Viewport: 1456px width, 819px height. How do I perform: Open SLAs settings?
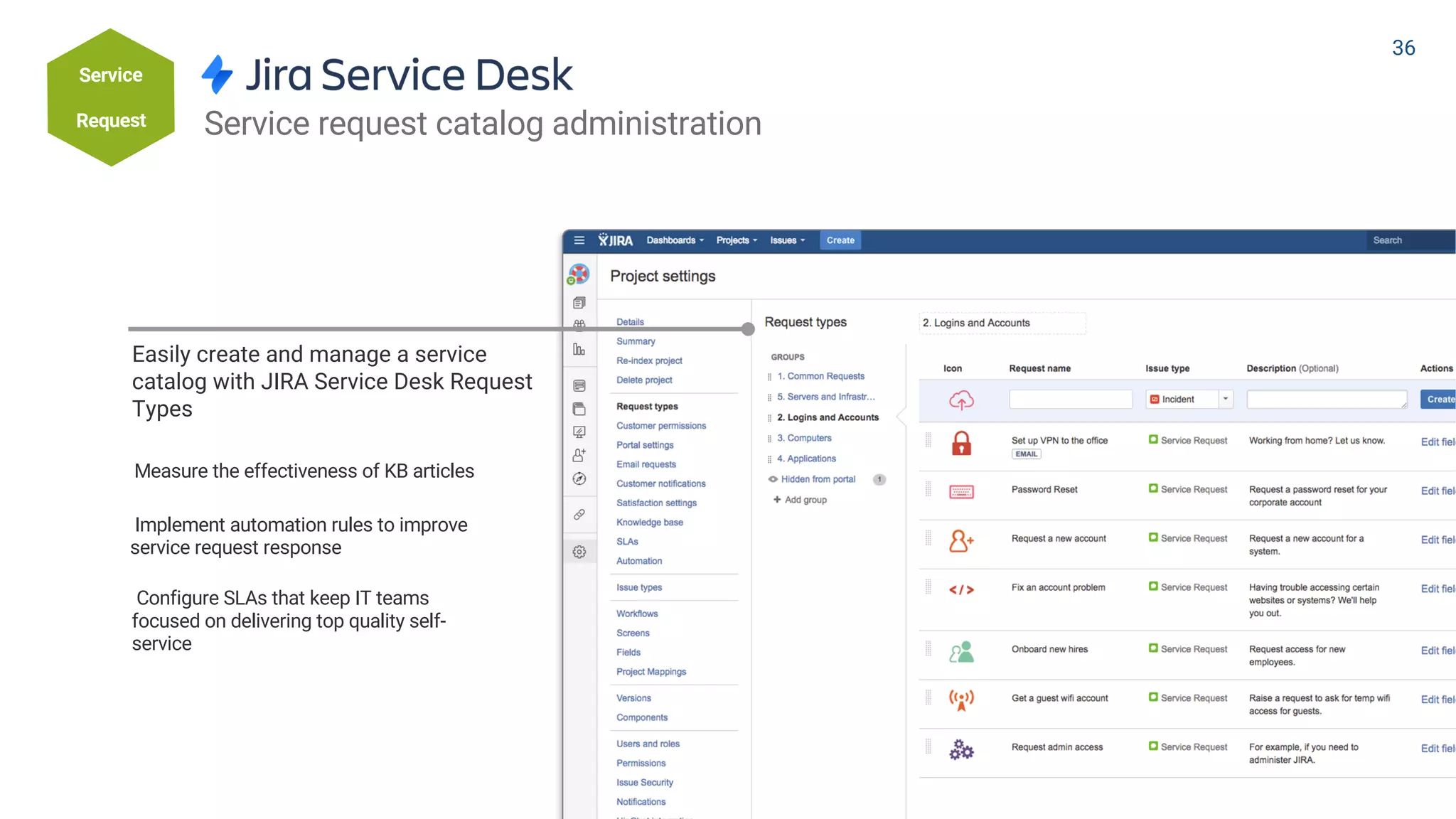coord(627,542)
